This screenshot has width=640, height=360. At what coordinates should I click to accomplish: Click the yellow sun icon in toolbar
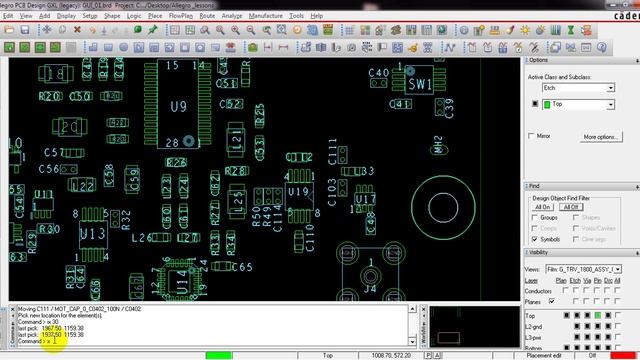tap(525, 30)
